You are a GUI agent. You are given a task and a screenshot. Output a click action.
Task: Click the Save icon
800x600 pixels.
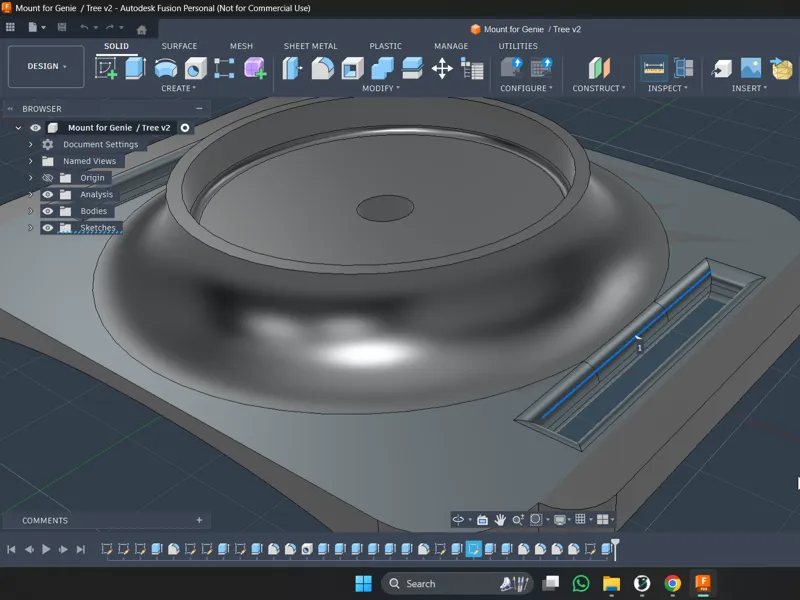(x=62, y=27)
